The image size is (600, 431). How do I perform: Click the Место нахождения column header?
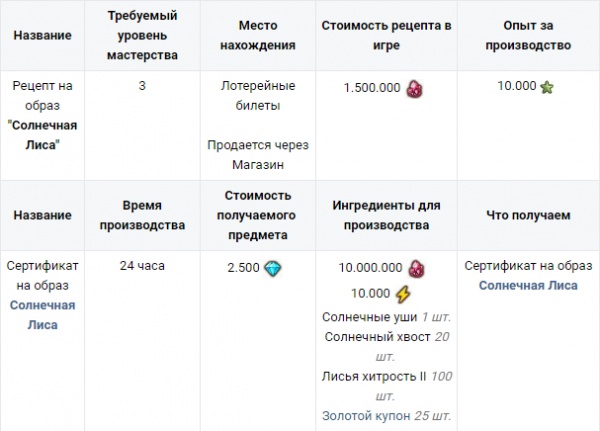pos(257,36)
